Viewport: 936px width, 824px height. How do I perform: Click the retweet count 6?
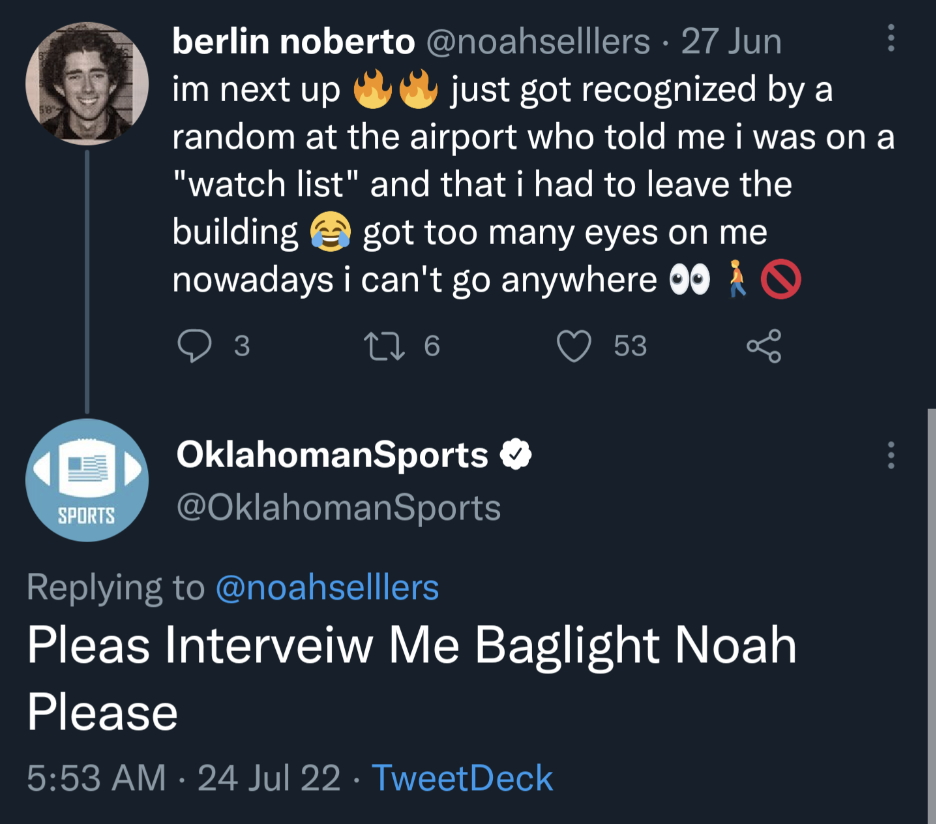point(431,346)
